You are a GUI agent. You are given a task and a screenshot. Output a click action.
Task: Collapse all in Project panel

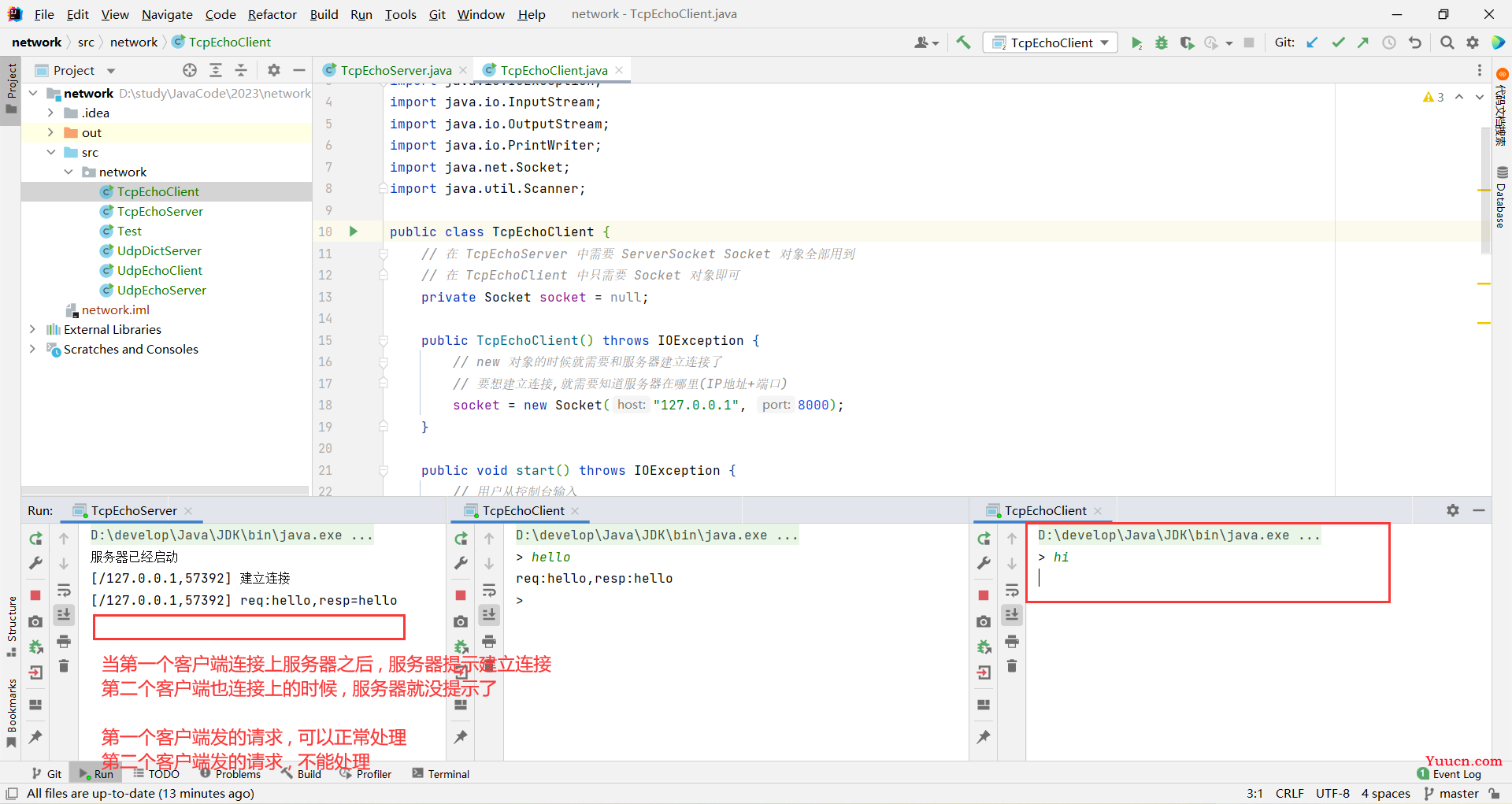(x=241, y=70)
